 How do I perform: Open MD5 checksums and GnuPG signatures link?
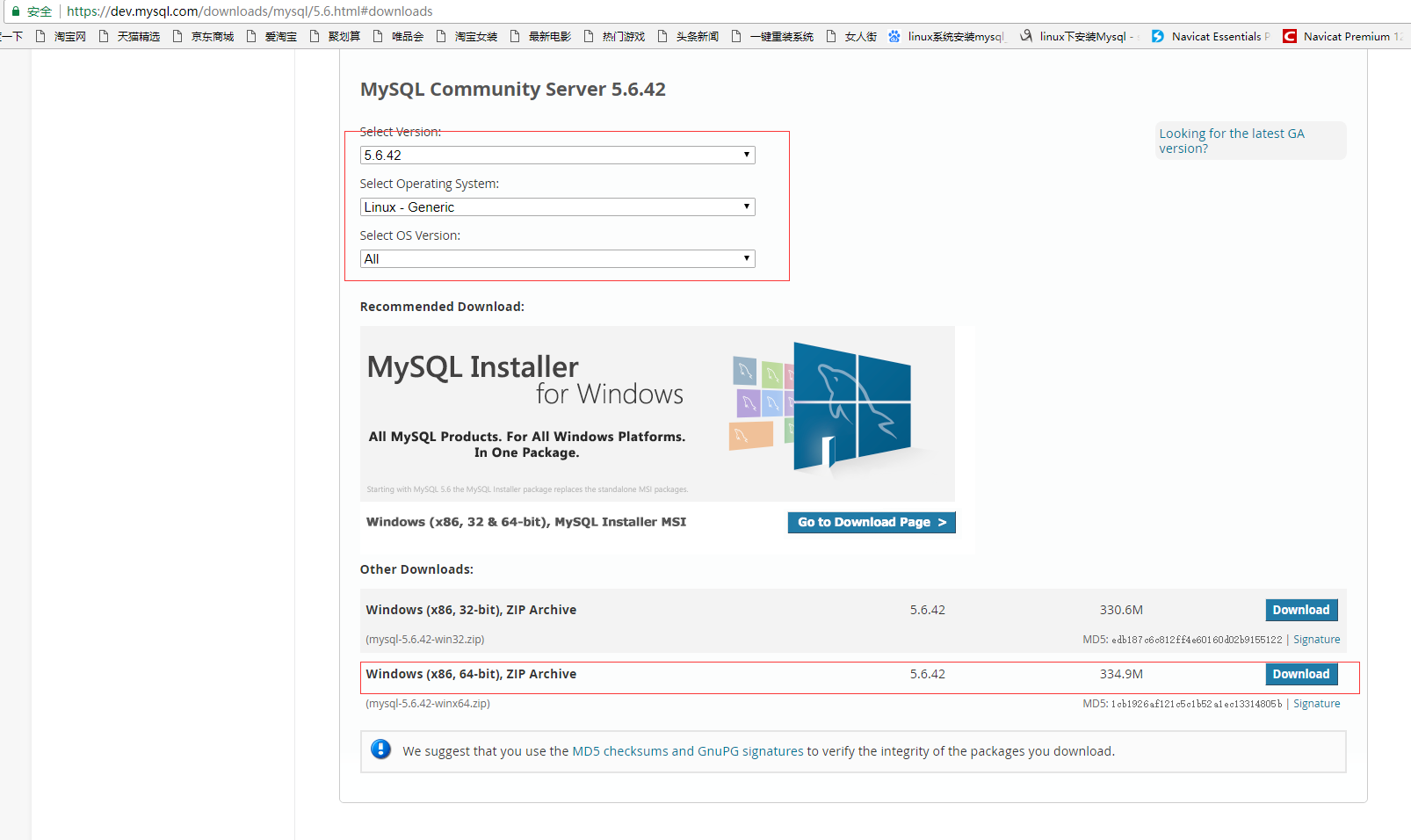pyautogui.click(x=687, y=751)
